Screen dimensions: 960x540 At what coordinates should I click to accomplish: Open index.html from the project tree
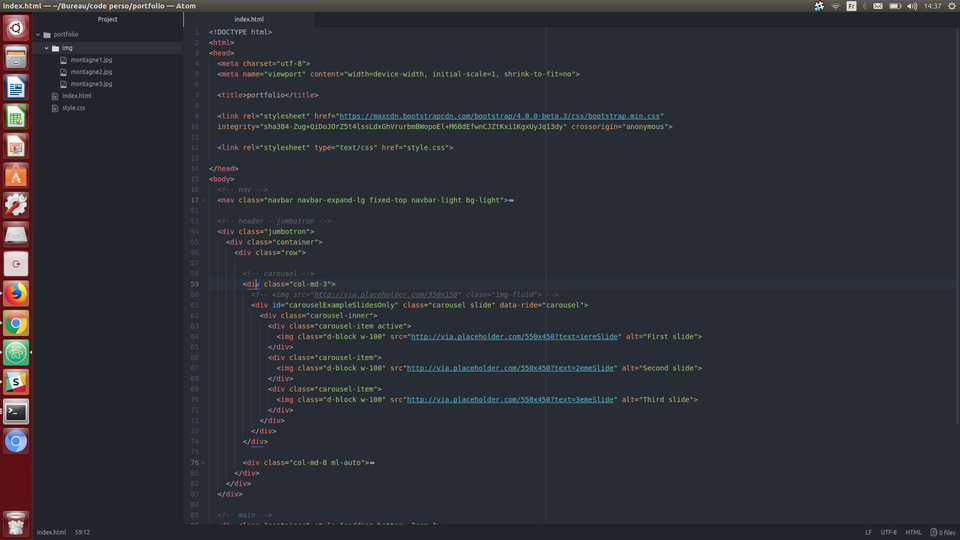77,96
